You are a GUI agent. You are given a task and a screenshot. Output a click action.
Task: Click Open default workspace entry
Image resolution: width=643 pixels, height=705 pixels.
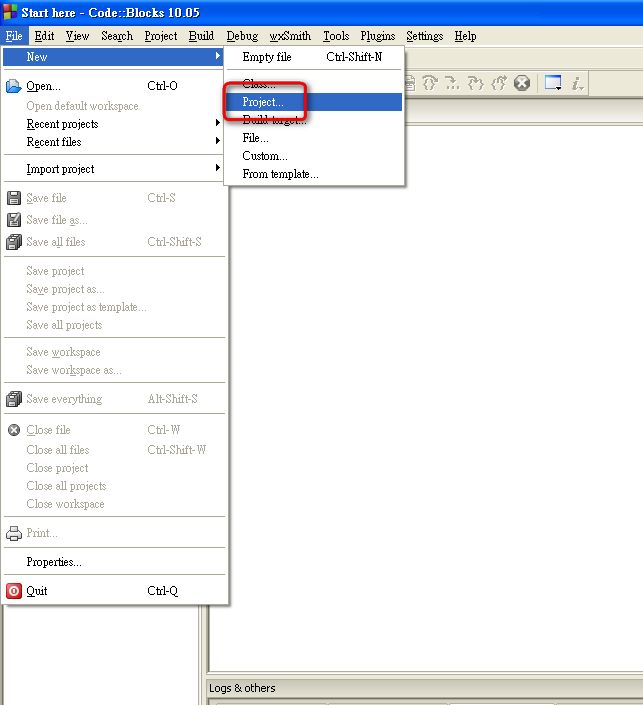click(113, 106)
